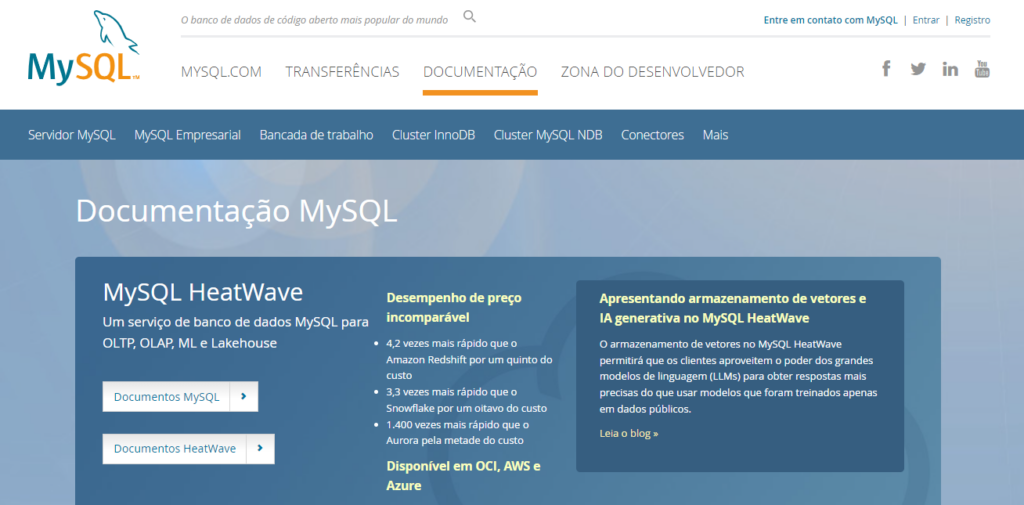Screen dimensions: 1024x505
Task: Open the MySQL Facebook page icon
Action: point(886,69)
